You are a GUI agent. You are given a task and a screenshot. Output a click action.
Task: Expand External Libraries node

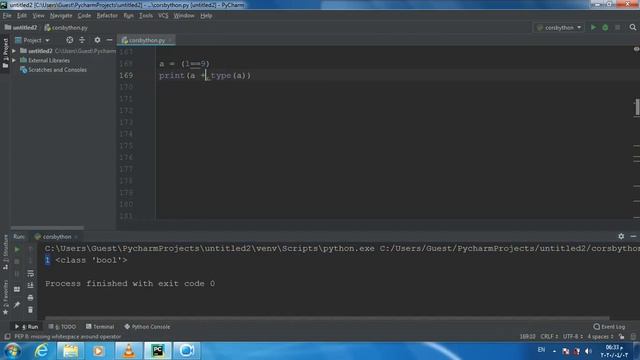pos(14,60)
